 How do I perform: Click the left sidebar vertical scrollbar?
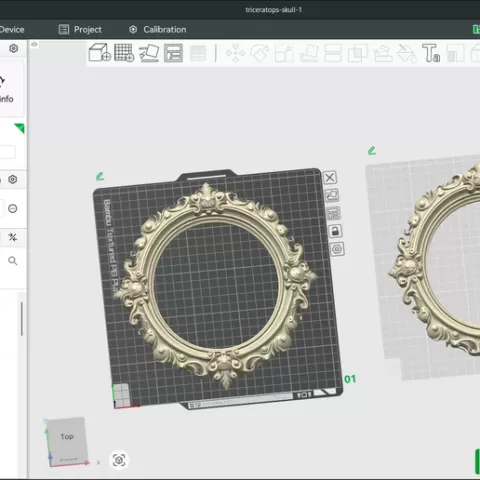click(22, 319)
